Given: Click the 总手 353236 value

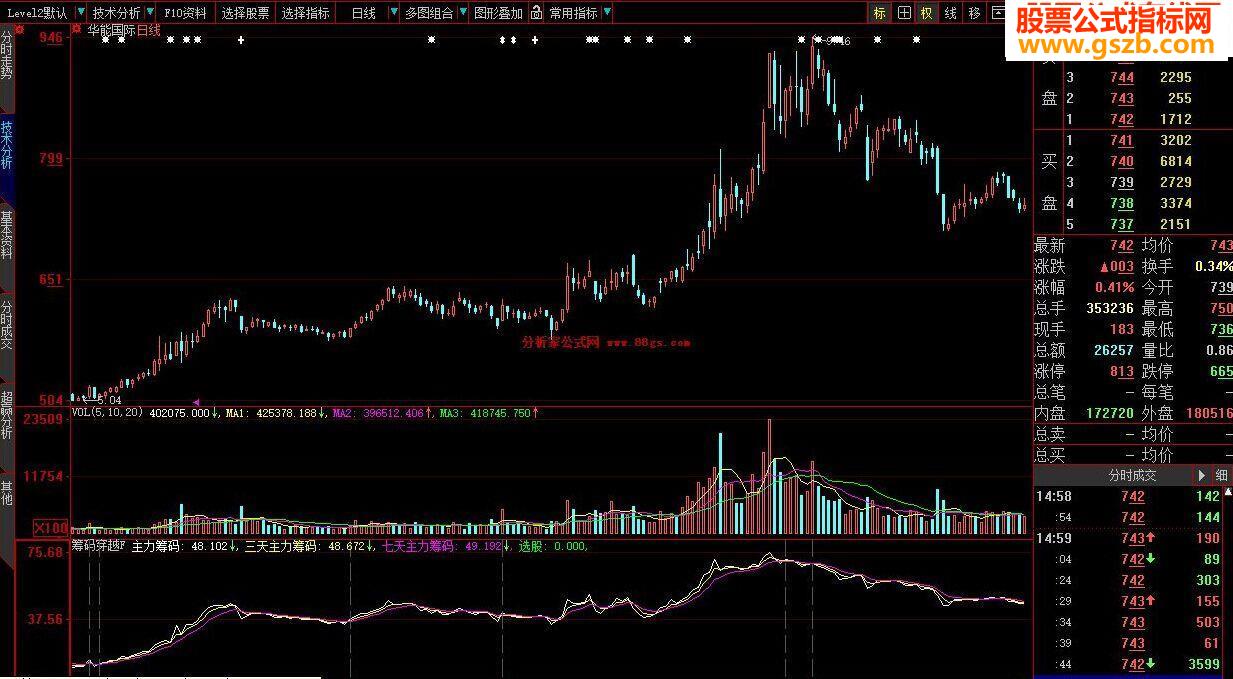Looking at the screenshot, I should pyautogui.click(x=1108, y=309).
